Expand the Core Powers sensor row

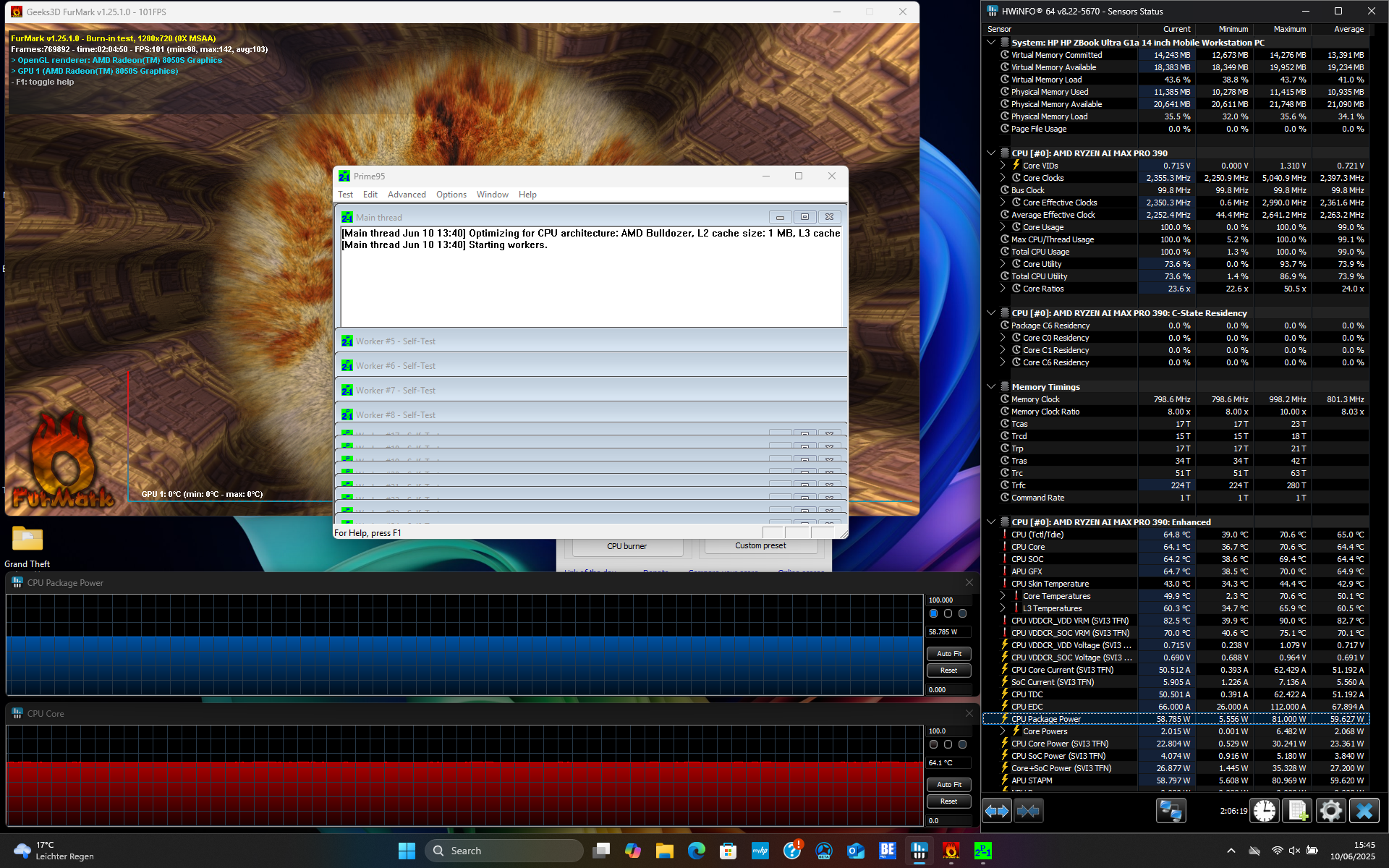1003,731
